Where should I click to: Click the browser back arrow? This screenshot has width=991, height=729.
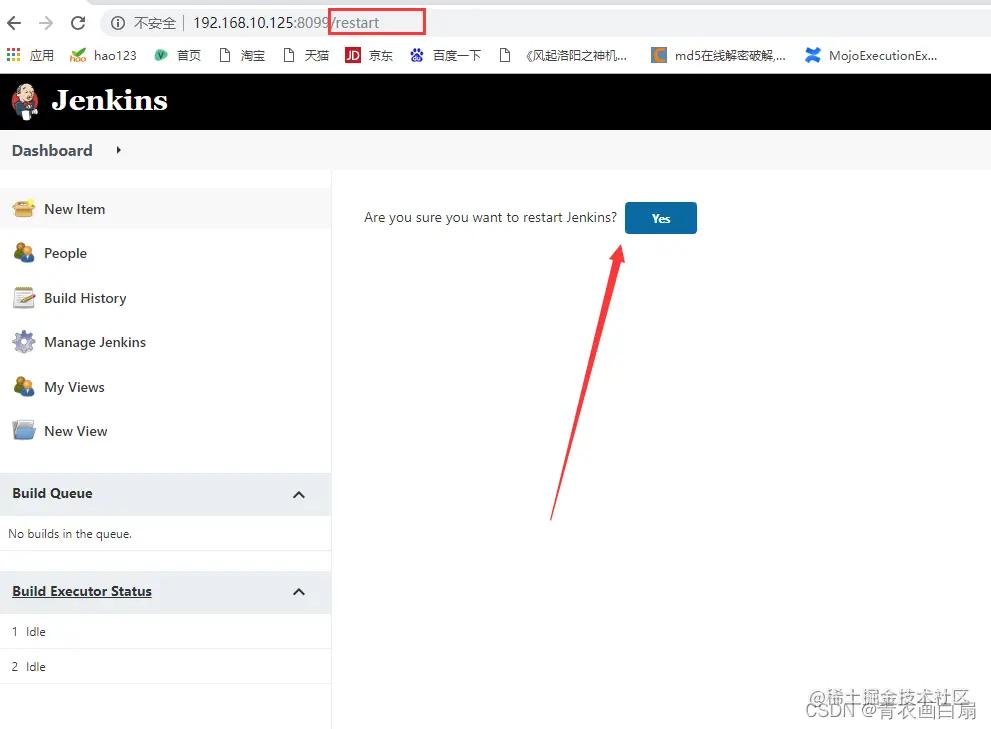pyautogui.click(x=14, y=23)
